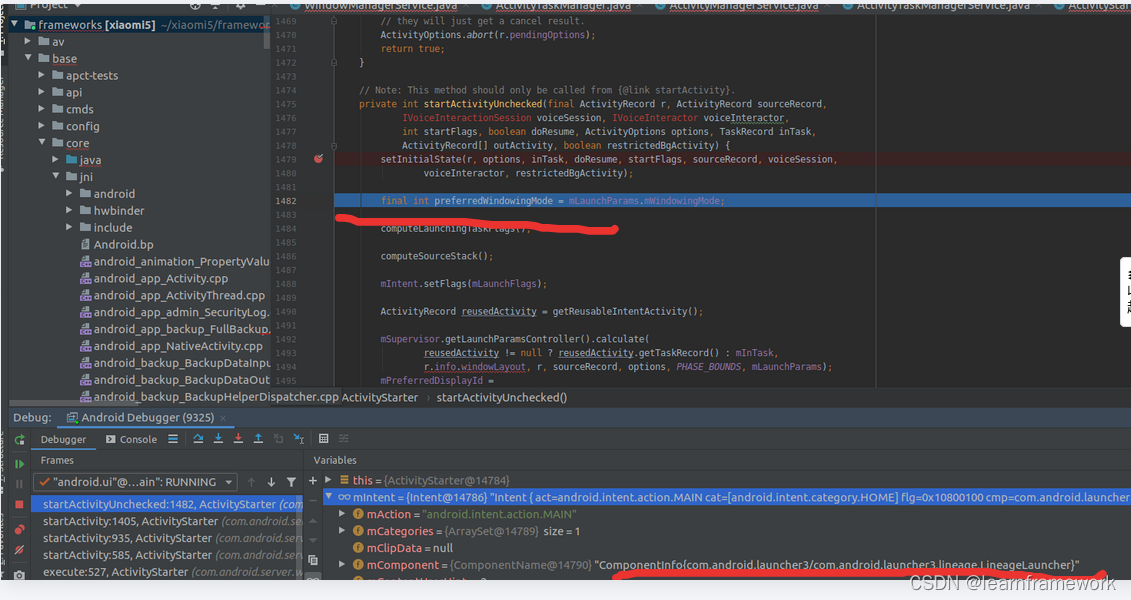Viewport: 1131px width, 600px height.
Task: Expand the mCategories field
Action: [343, 531]
